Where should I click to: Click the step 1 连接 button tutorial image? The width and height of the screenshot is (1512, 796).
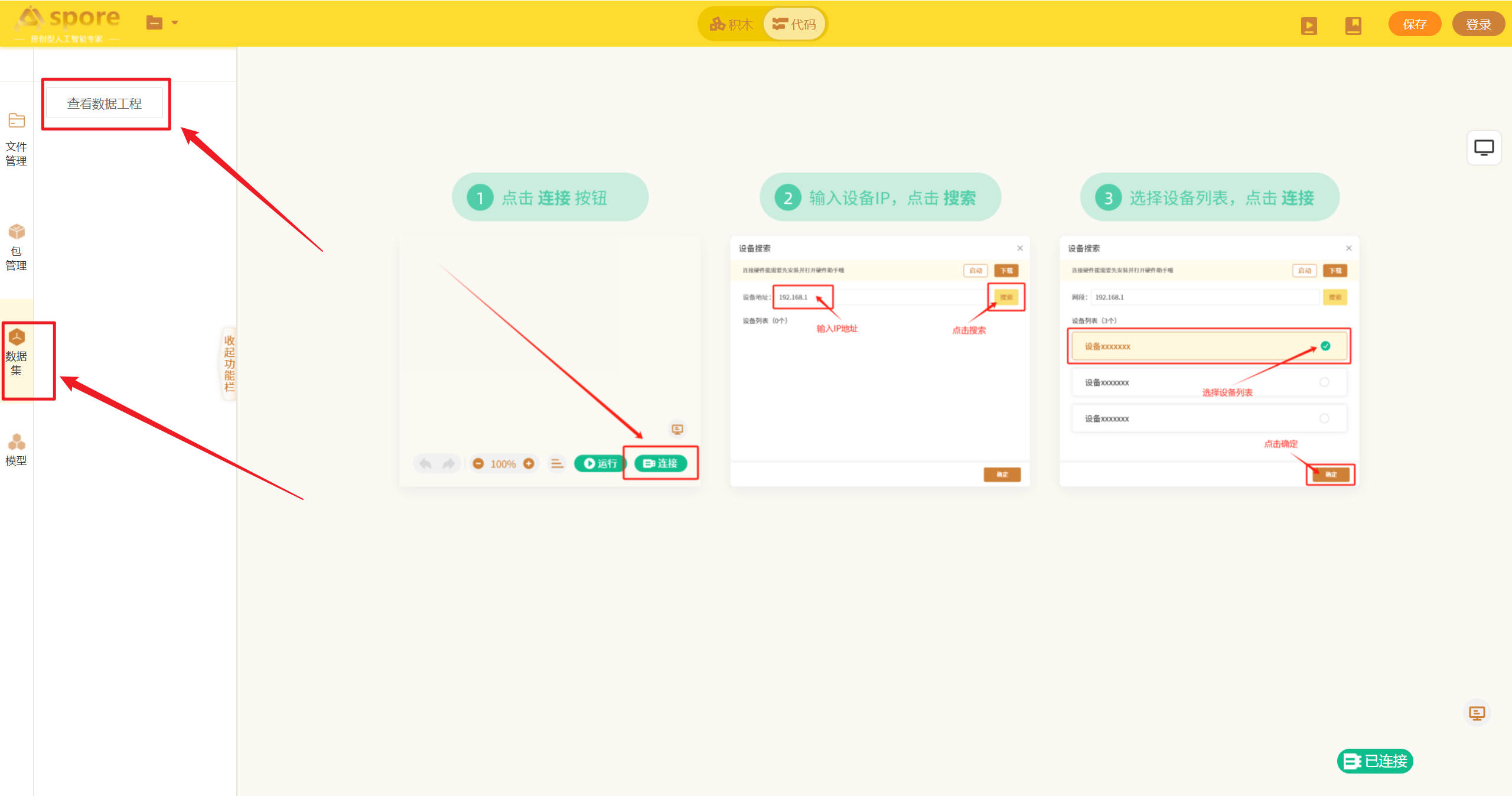[549, 362]
